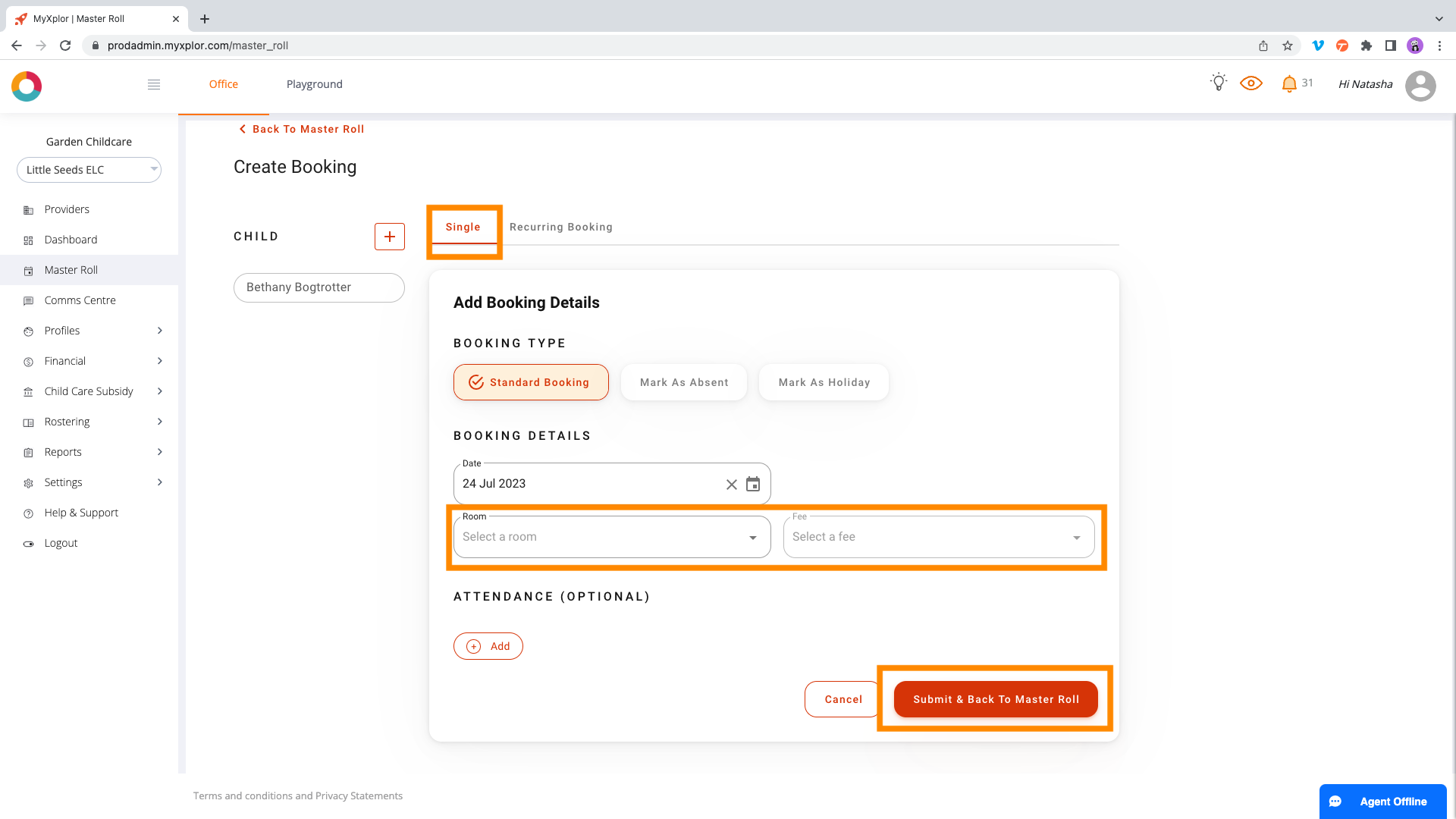1456x819 pixels.
Task: Click the MyXplor logo
Action: [x=27, y=86]
